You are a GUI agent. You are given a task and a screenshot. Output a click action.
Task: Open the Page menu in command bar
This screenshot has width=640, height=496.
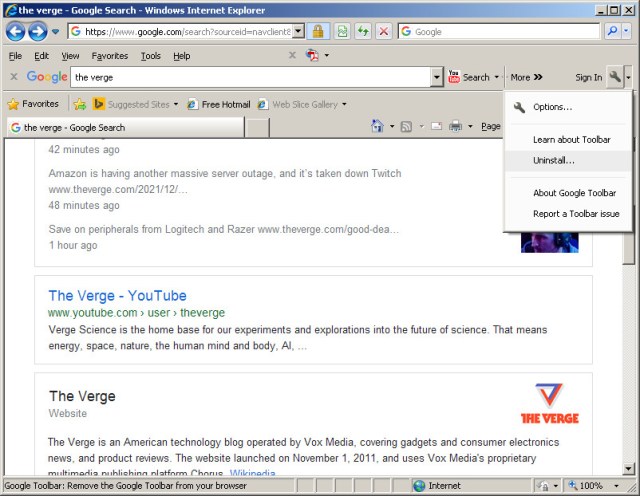click(x=491, y=127)
